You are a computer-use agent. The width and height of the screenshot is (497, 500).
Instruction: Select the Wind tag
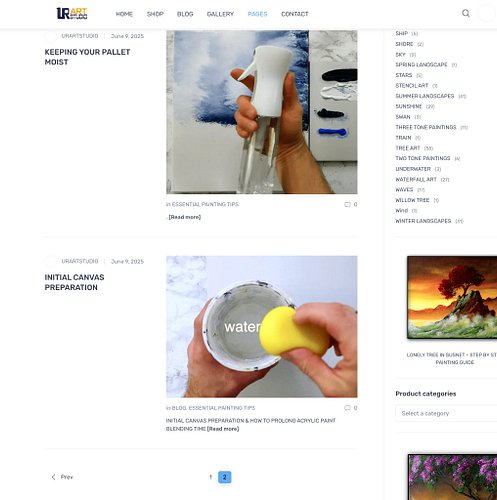[402, 210]
